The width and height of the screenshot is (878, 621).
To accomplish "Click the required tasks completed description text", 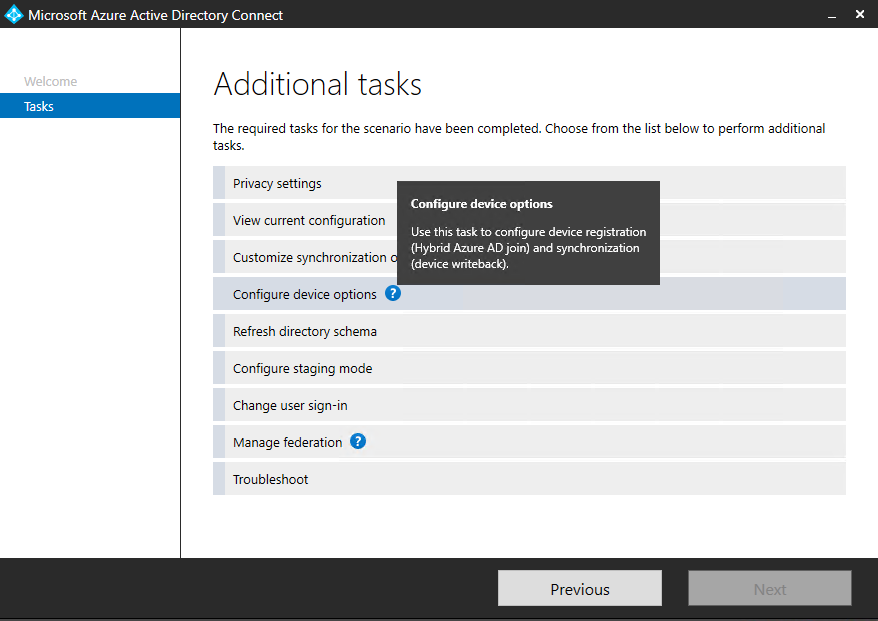I will [x=519, y=137].
